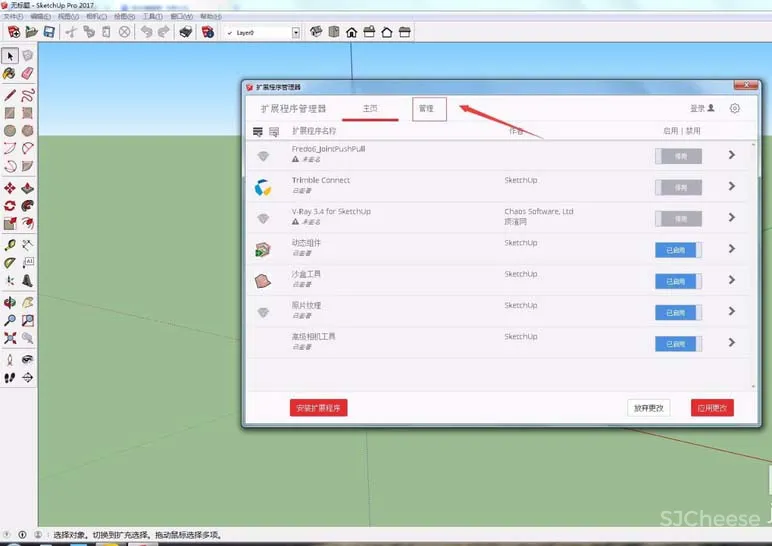This screenshot has width=772, height=546.
Task: Click the 扩展程序名称 column header
Action: tap(314, 131)
